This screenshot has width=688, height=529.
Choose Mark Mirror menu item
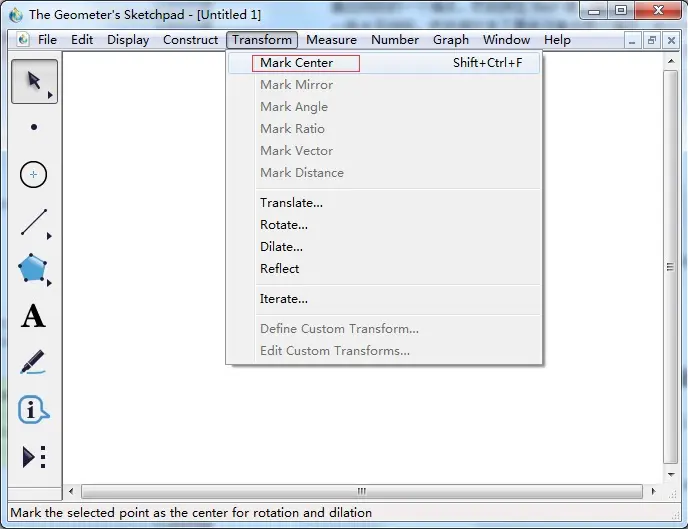tap(384, 85)
